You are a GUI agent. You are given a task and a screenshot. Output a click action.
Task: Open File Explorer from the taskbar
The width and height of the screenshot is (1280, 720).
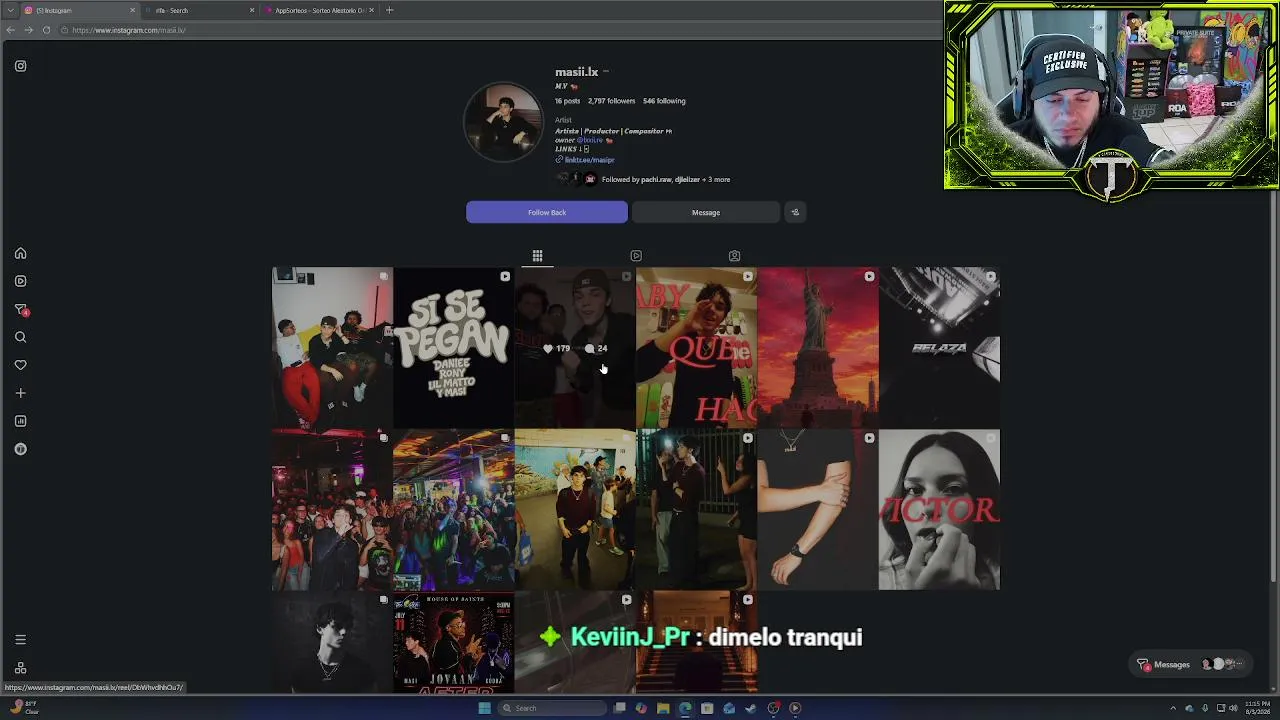[663, 708]
